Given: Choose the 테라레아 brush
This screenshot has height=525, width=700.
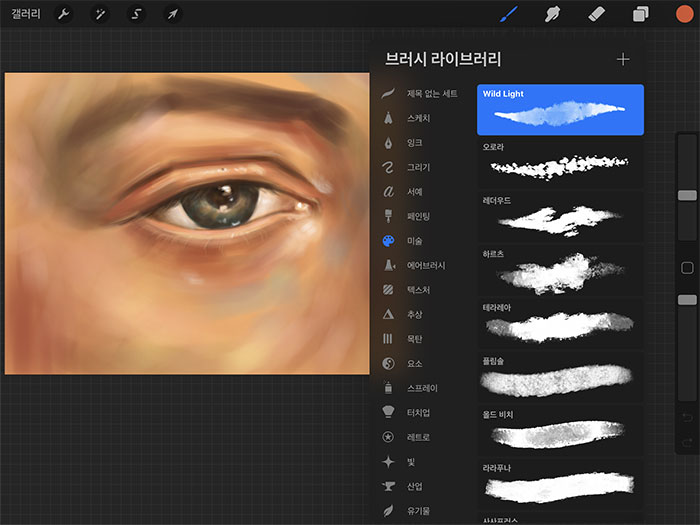Looking at the screenshot, I should [x=560, y=324].
